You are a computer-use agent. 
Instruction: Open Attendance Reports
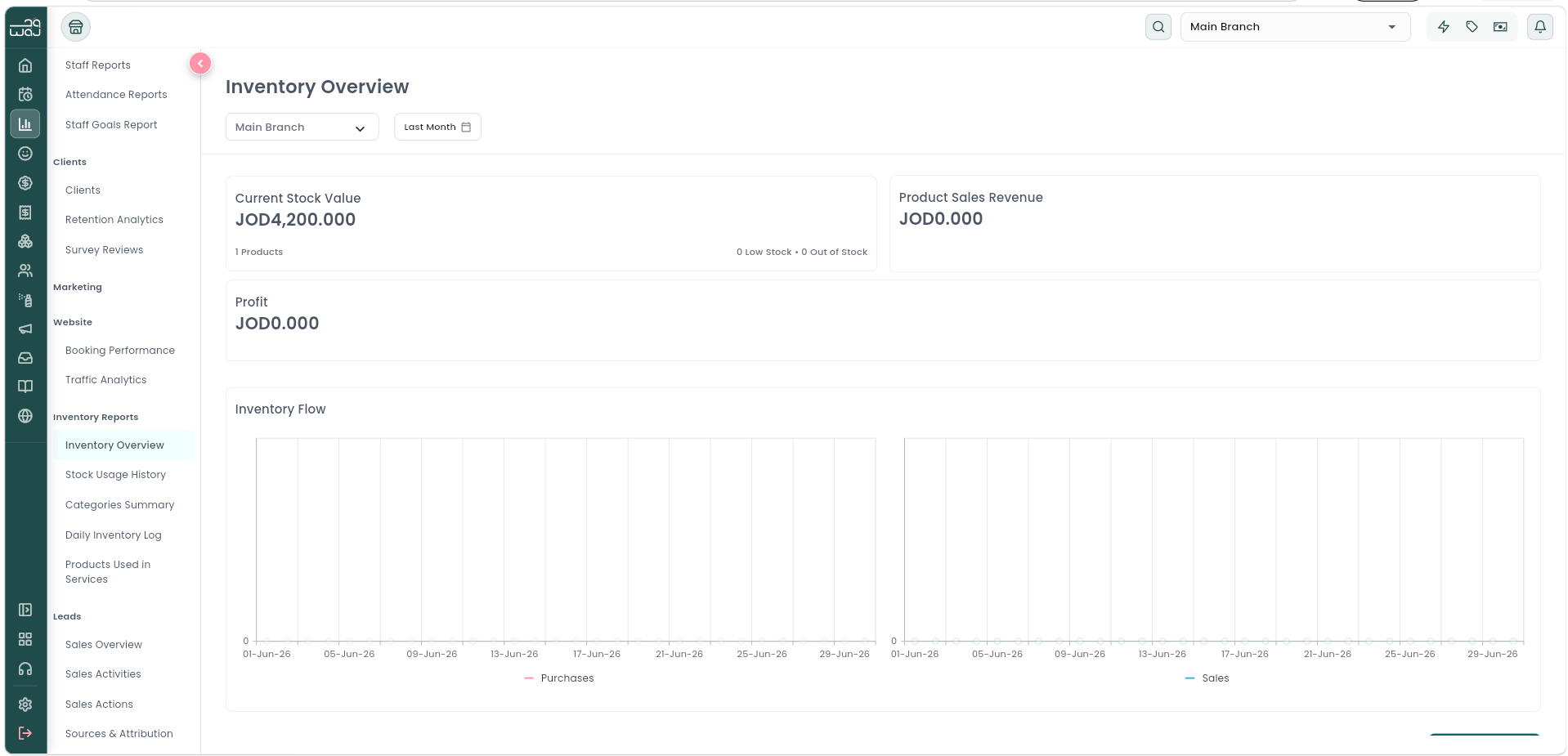point(116,95)
